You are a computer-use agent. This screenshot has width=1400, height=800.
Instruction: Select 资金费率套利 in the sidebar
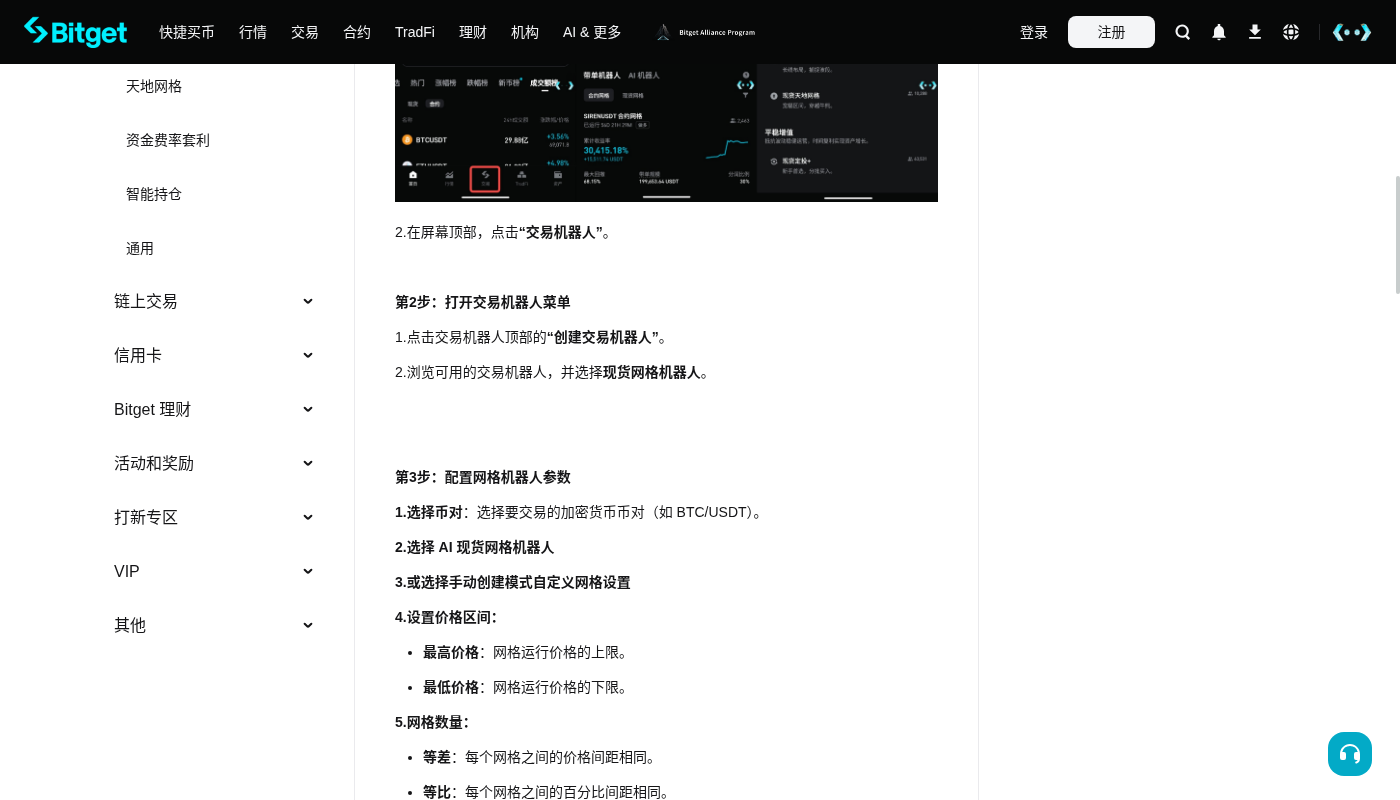pyautogui.click(x=168, y=140)
